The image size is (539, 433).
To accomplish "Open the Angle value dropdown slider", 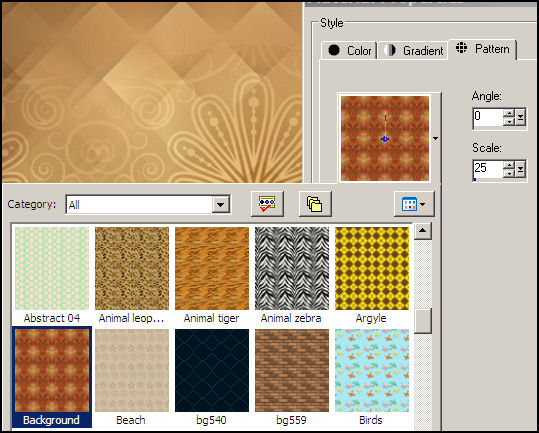I will tap(520, 118).
